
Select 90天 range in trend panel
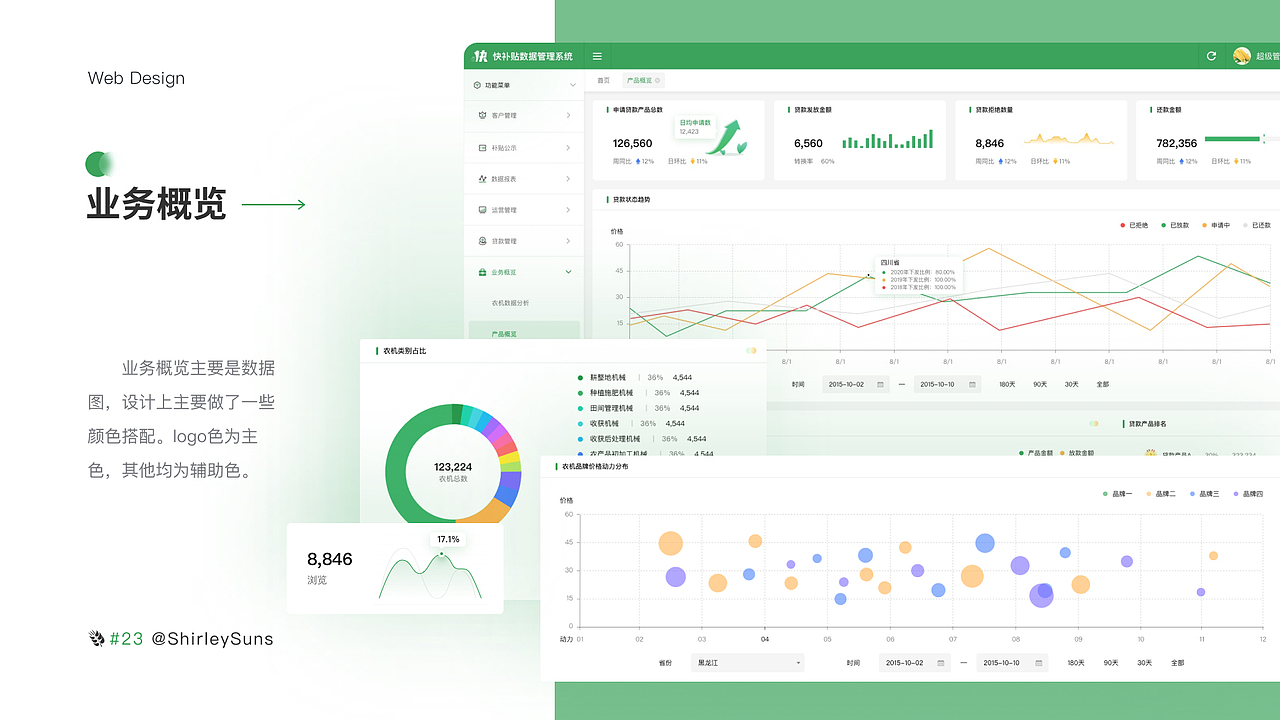[x=1040, y=384]
